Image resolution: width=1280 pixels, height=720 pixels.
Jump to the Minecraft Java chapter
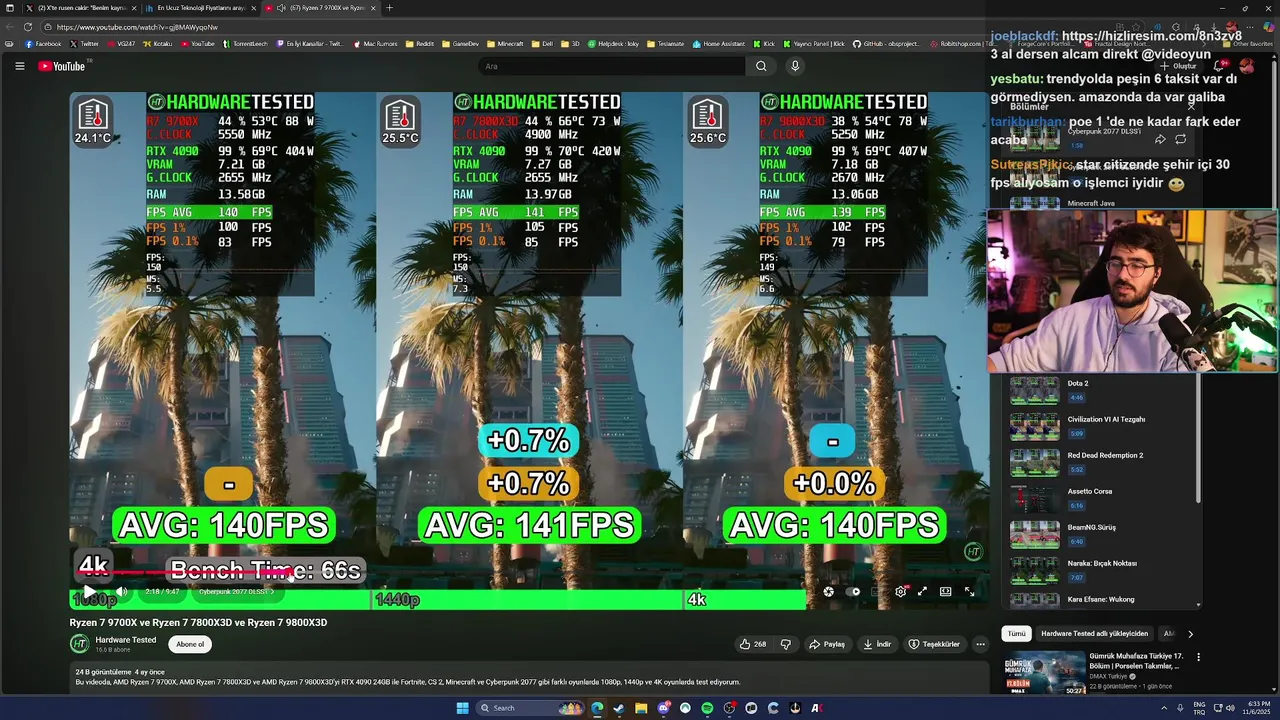(x=1091, y=203)
